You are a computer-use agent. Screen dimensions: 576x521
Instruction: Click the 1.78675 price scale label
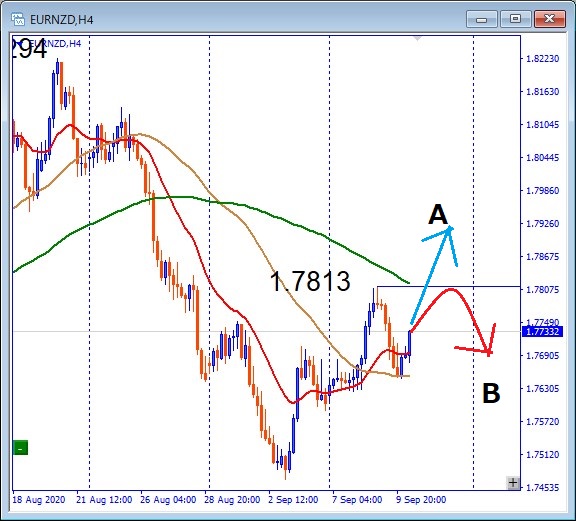click(x=543, y=256)
